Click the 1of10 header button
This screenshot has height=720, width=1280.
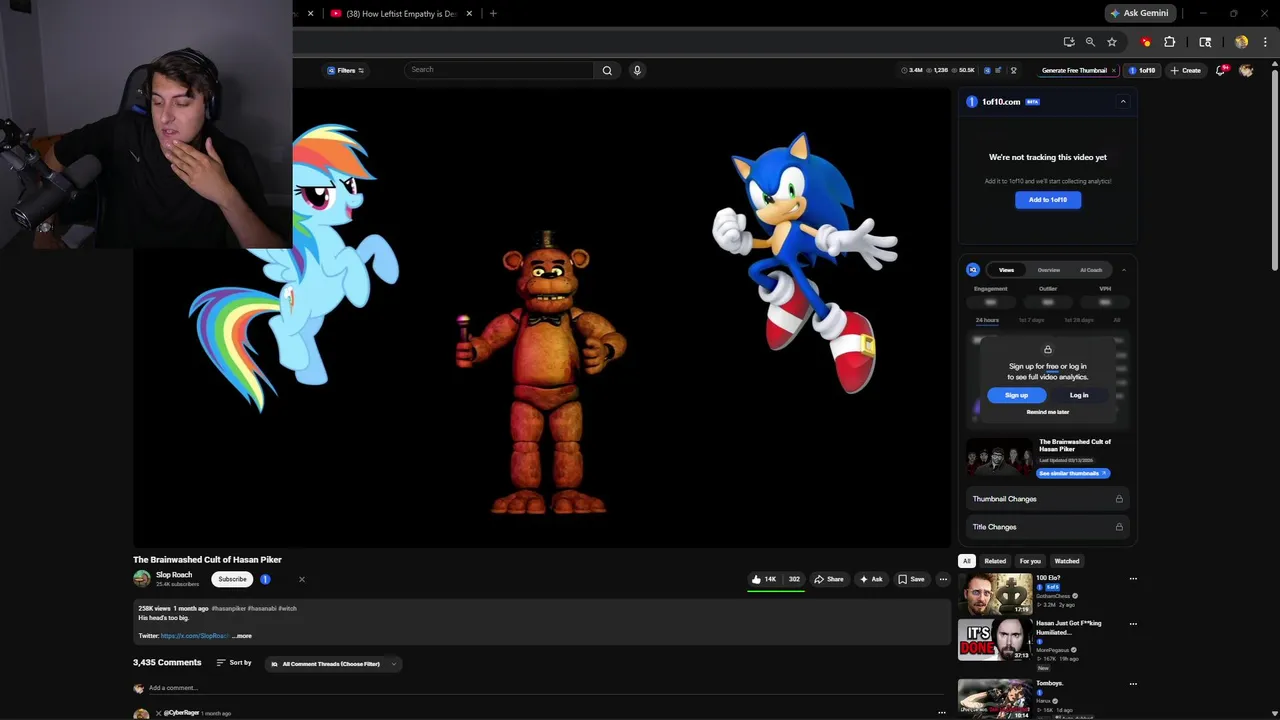pyautogui.click(x=1142, y=70)
